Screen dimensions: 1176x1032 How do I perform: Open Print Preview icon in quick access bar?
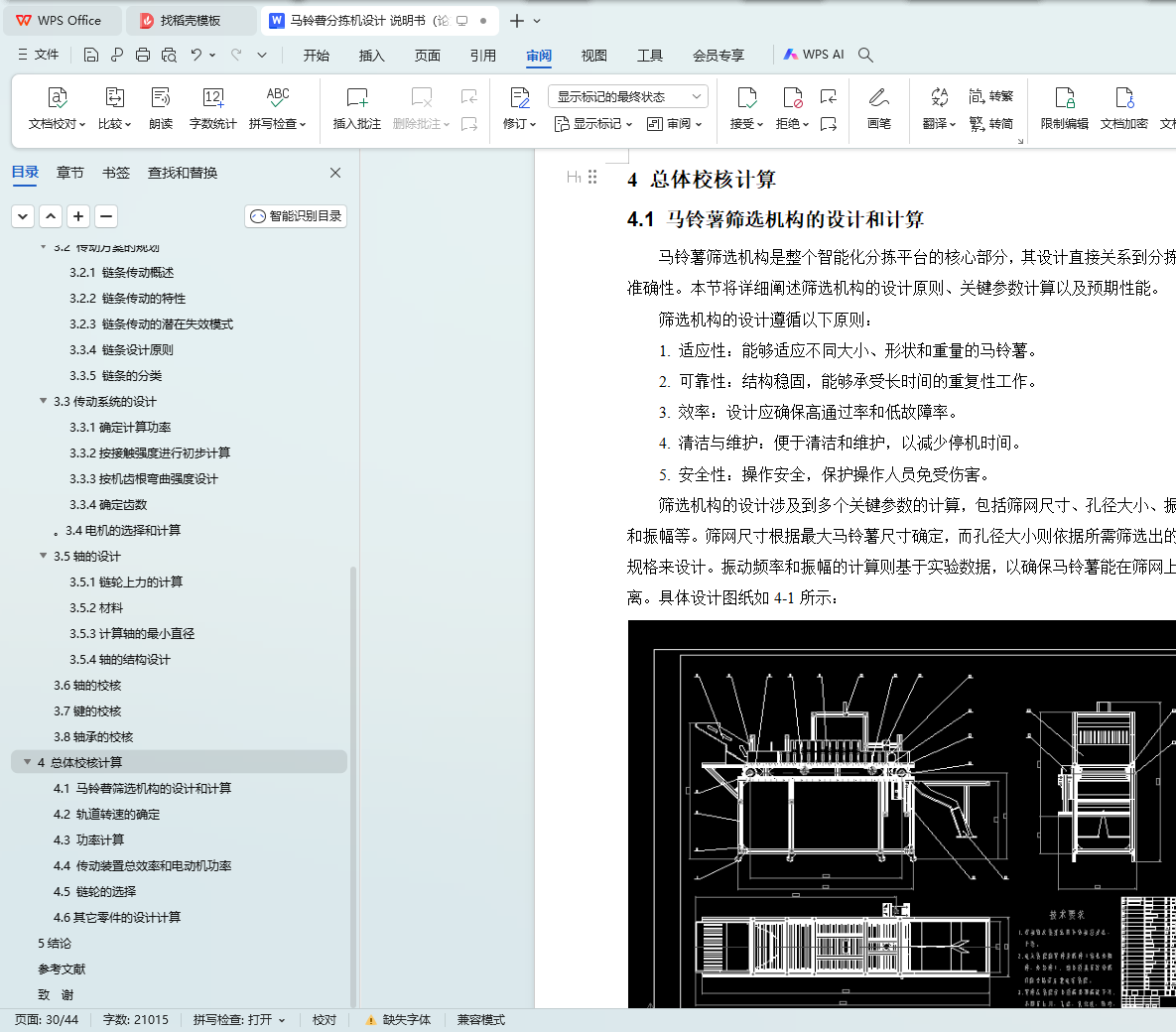(170, 55)
